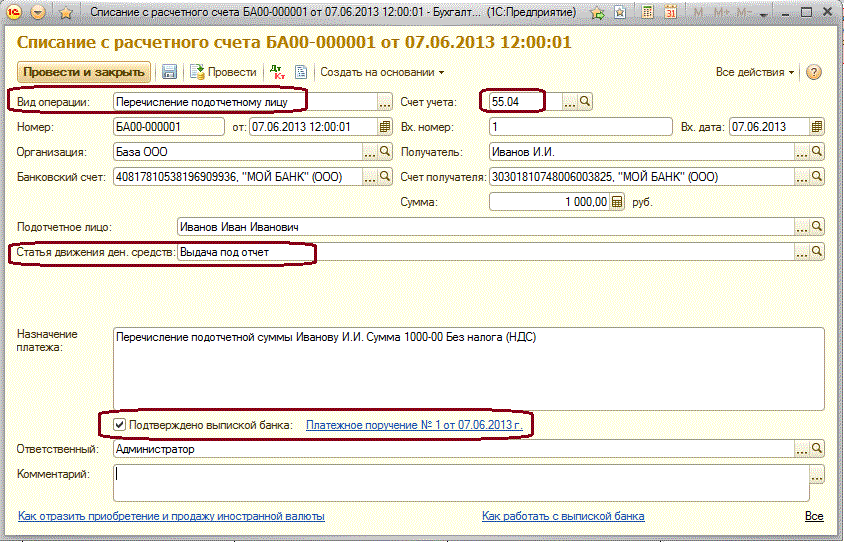
Task: Open the calendar picker beside document date
Action: (385, 127)
